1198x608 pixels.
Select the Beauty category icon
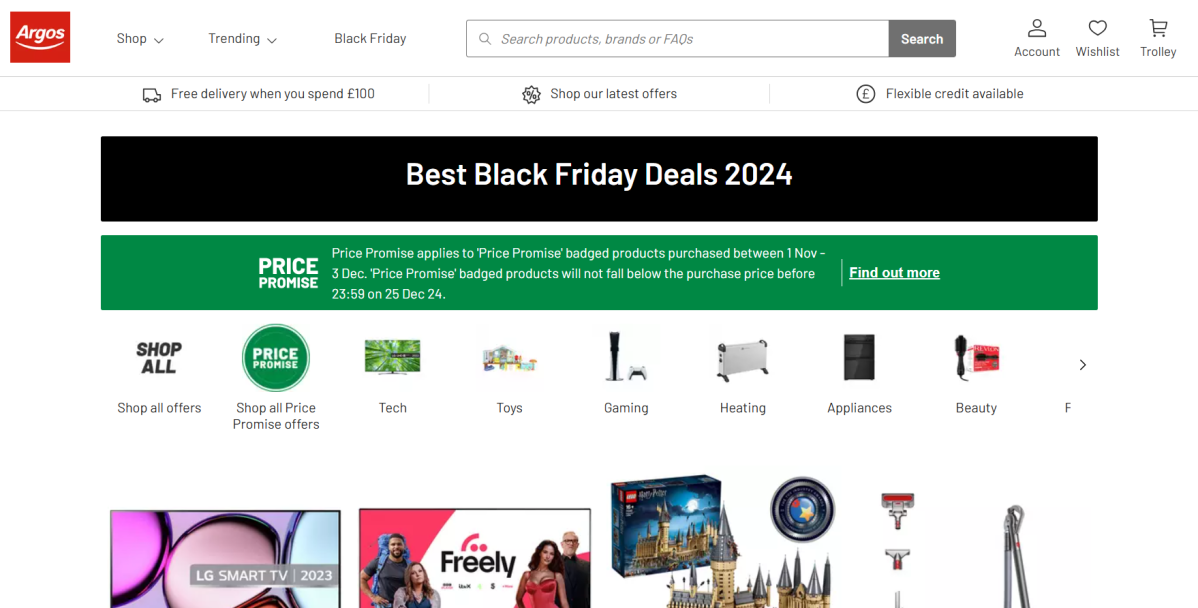click(x=976, y=357)
